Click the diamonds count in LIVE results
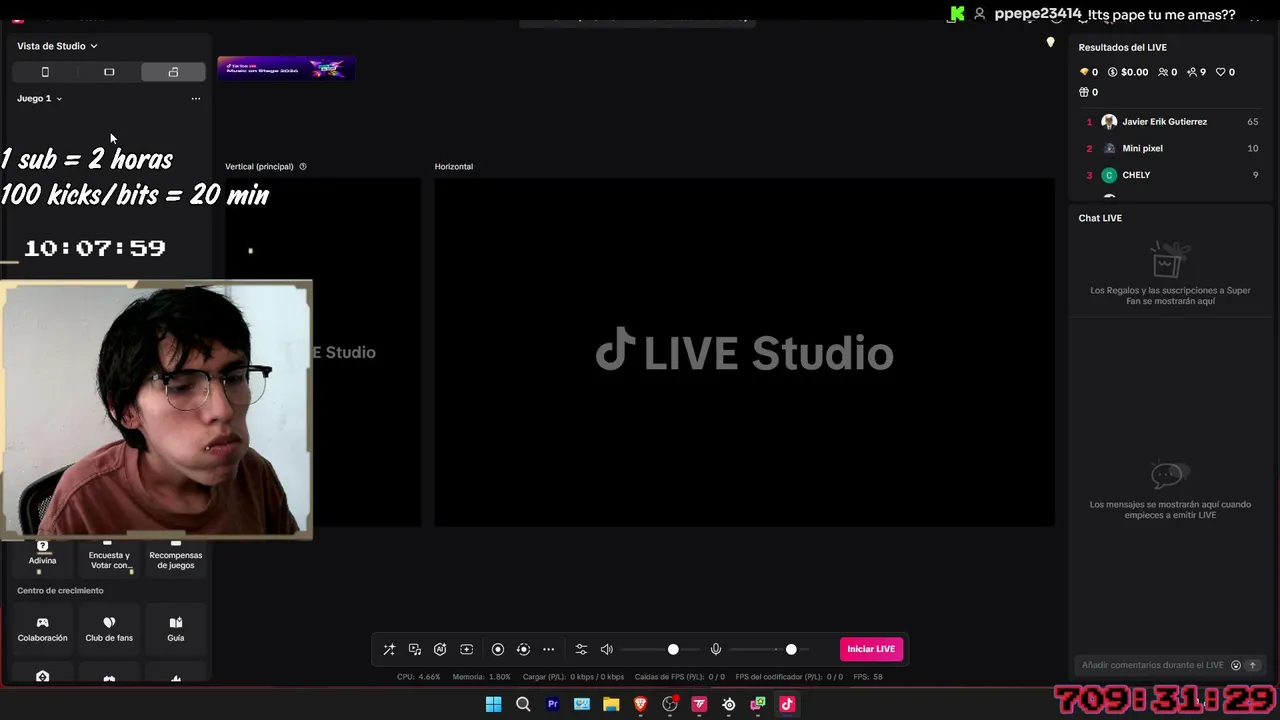Screen dimensions: 1280x720 pos(1088,72)
